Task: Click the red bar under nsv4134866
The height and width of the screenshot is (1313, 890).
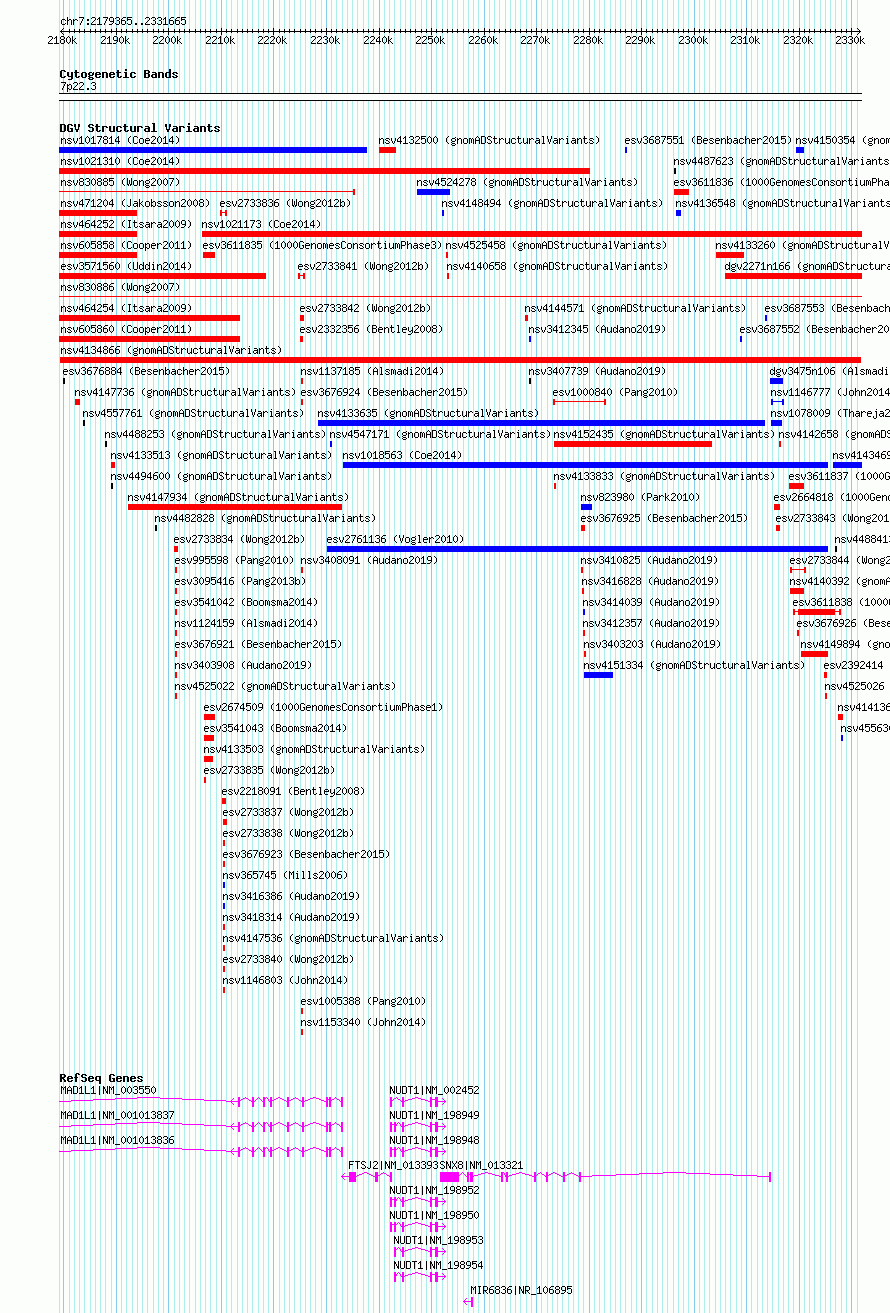Action: click(x=461, y=360)
